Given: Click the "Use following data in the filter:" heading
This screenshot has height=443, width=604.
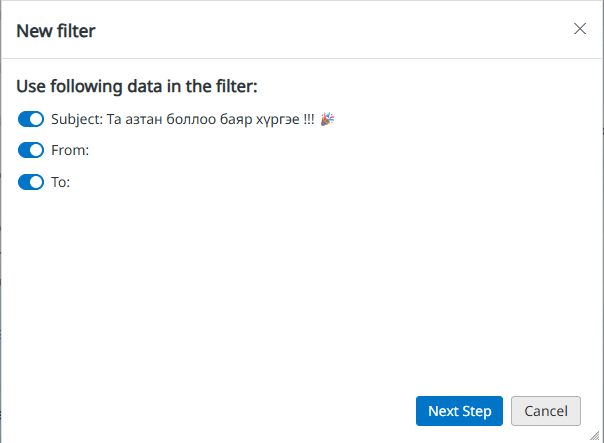Looking at the screenshot, I should pyautogui.click(x=137, y=86).
